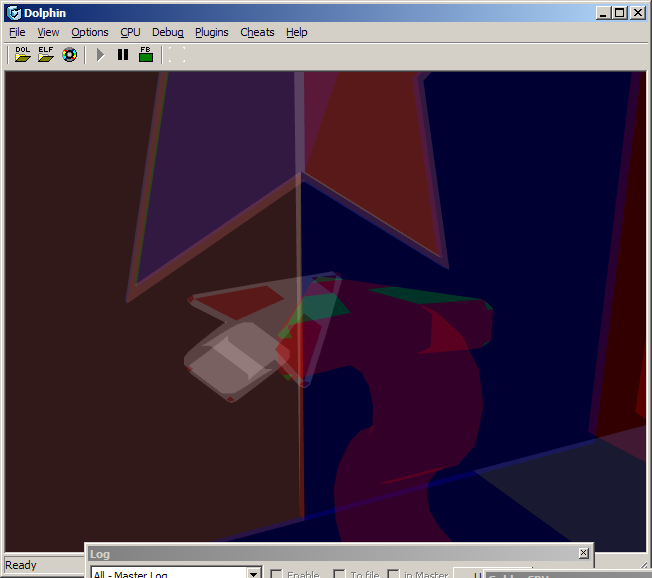Toggle the Enable checkbox in Log
This screenshot has height=578, width=652.
click(x=277, y=575)
